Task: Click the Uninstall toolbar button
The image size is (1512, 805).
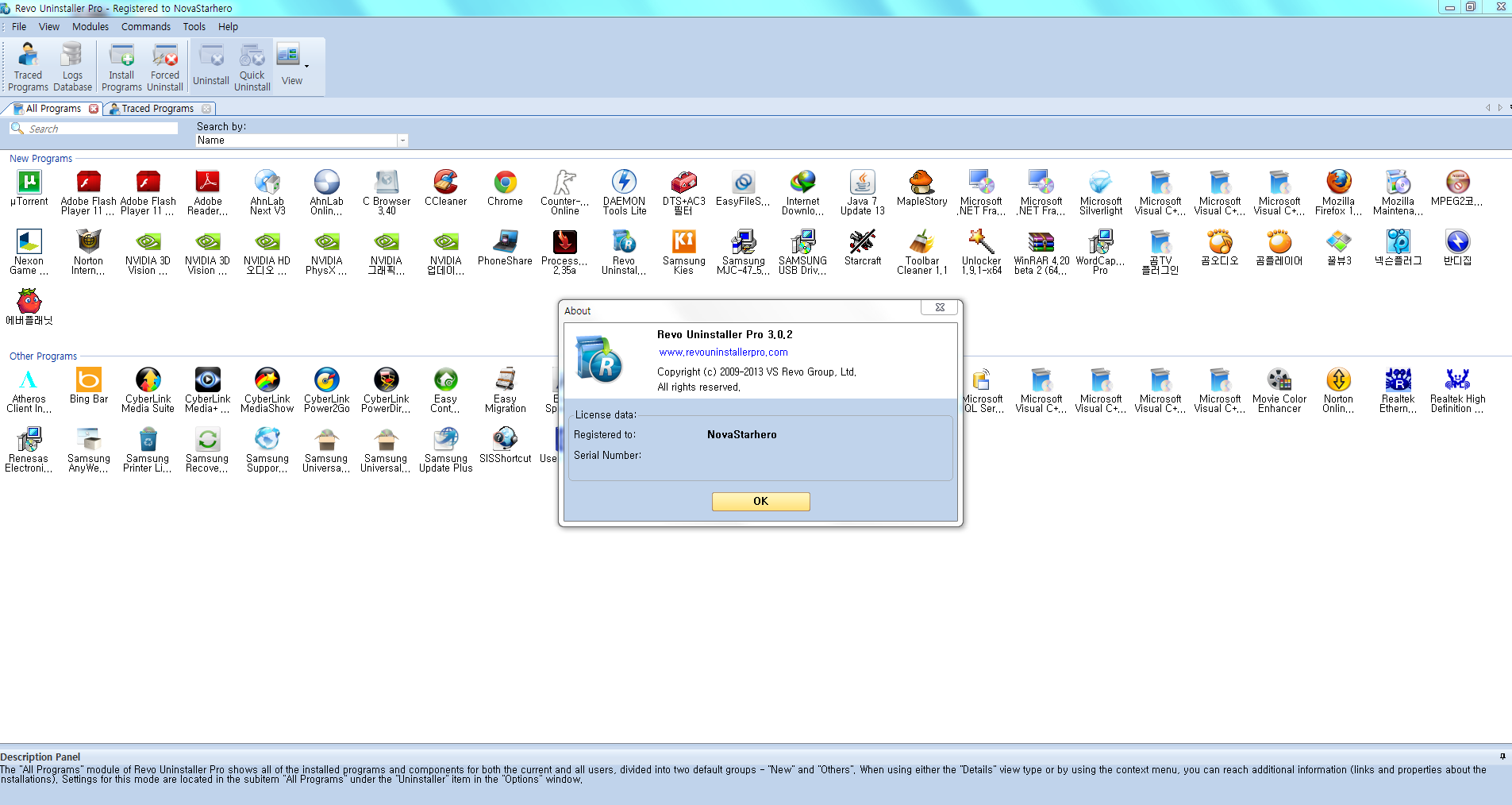Action: pos(211,67)
